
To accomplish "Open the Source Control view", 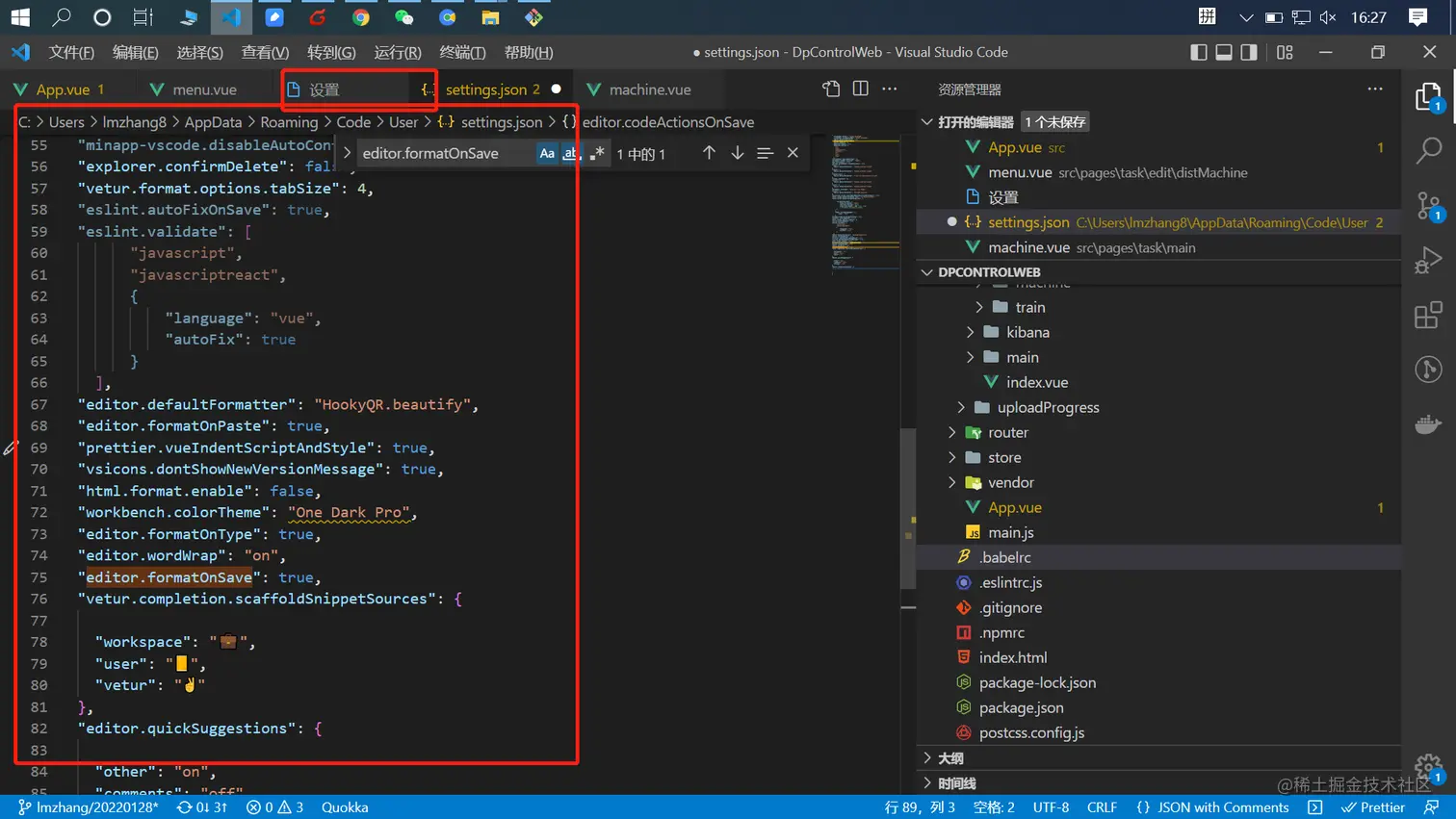I will point(1428,205).
